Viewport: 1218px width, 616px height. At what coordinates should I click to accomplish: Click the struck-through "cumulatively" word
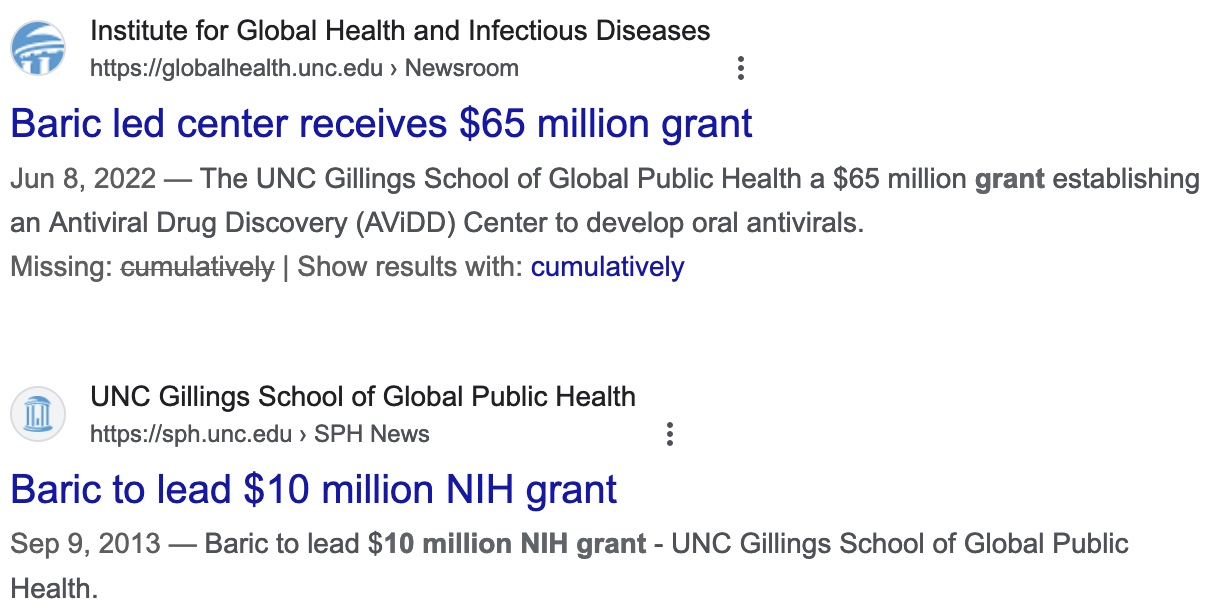pos(197,267)
